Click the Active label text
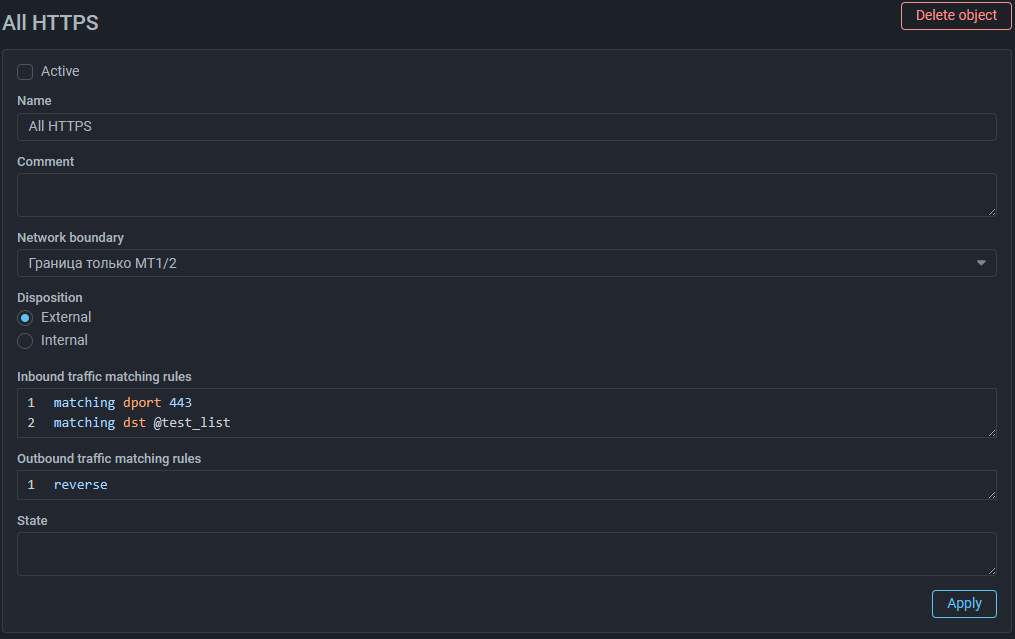 click(x=60, y=71)
